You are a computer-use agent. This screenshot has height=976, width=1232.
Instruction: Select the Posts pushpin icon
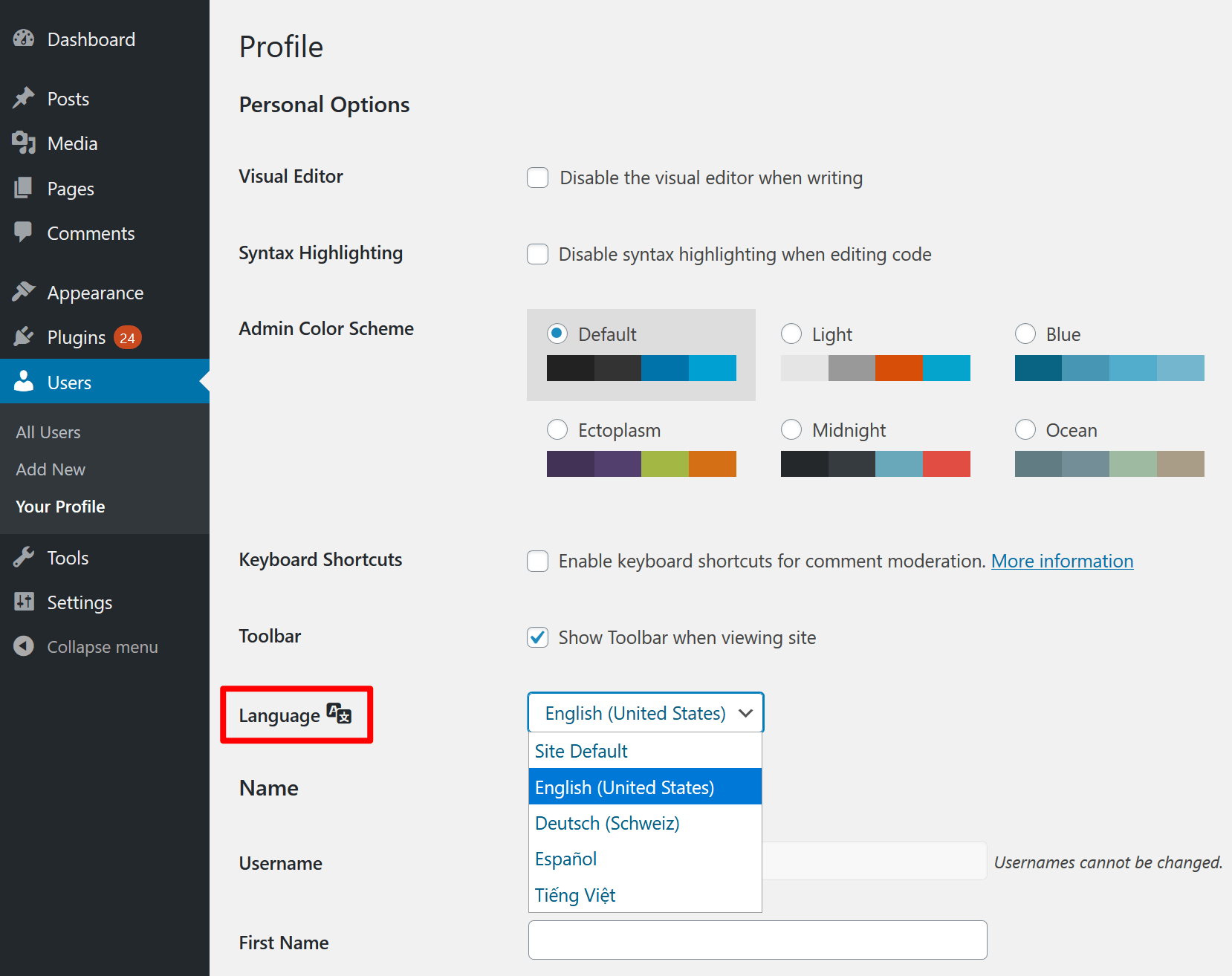tap(25, 98)
